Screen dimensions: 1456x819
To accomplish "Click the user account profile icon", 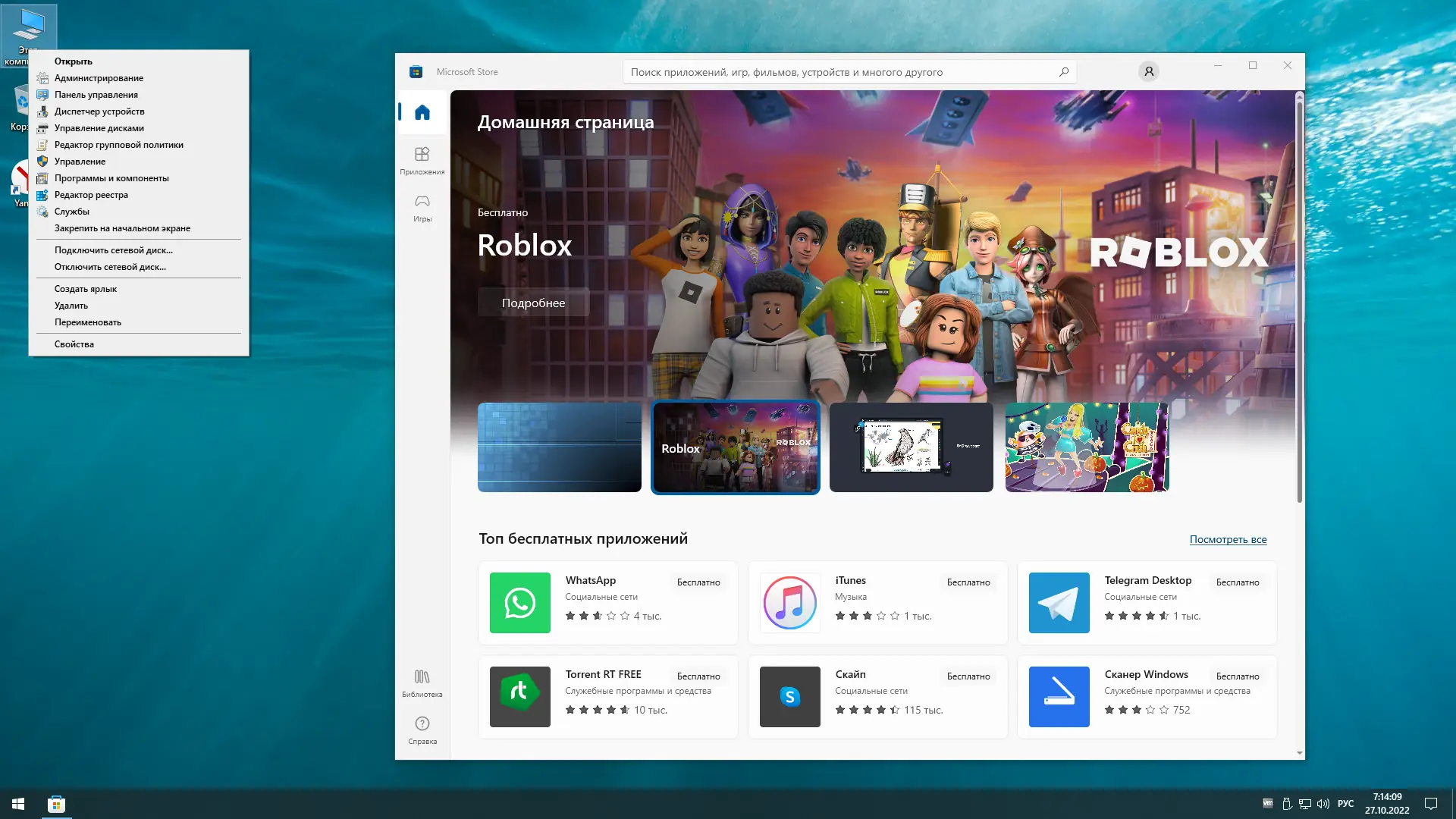I will pos(1148,71).
